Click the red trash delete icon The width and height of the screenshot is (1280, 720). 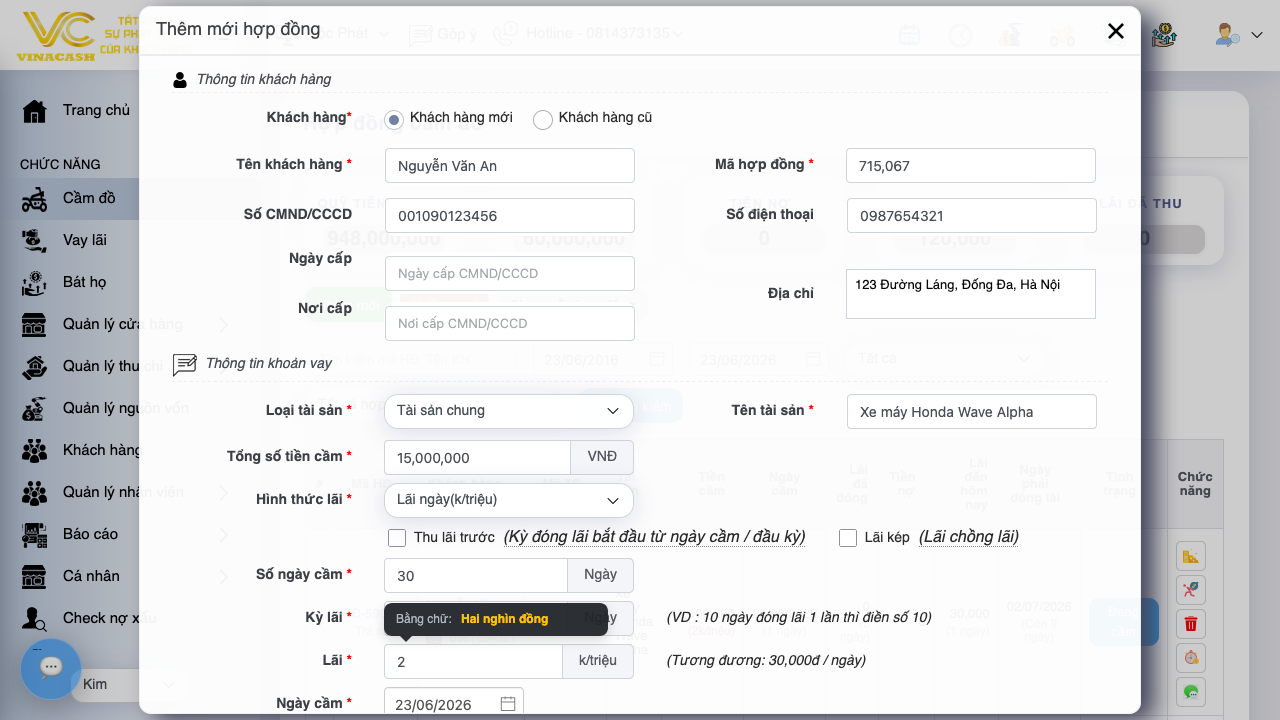coord(1190,624)
